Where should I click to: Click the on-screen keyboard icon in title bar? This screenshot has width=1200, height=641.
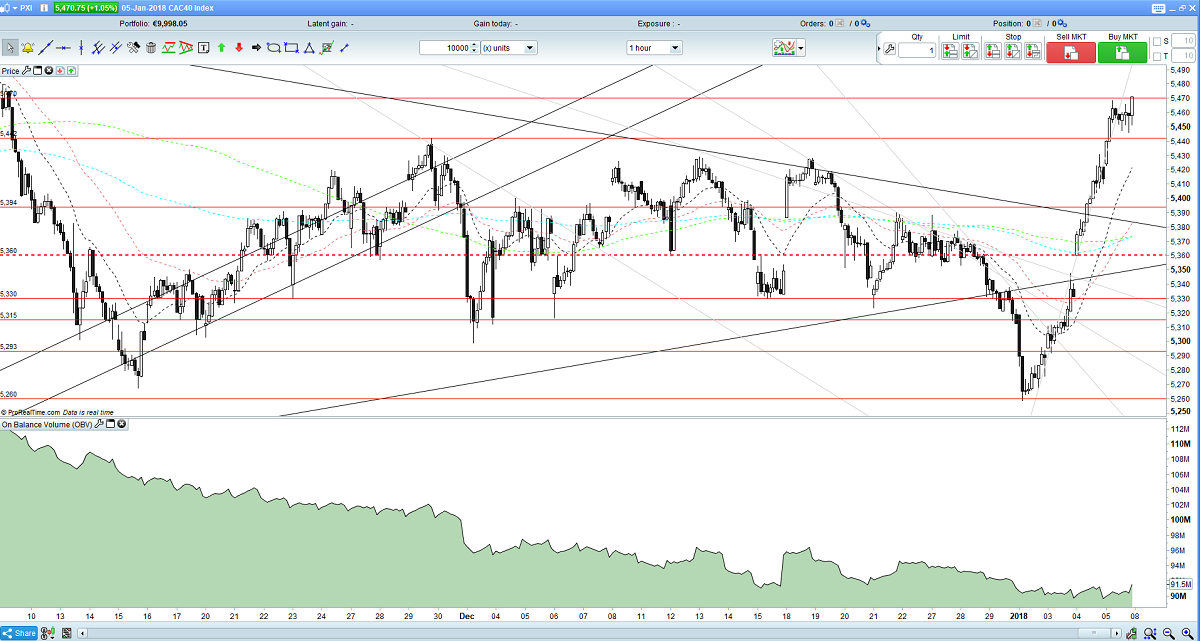1159,6
